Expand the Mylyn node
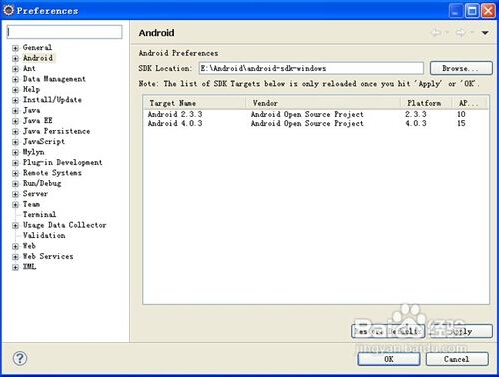The width and height of the screenshot is (501, 378). point(15,152)
